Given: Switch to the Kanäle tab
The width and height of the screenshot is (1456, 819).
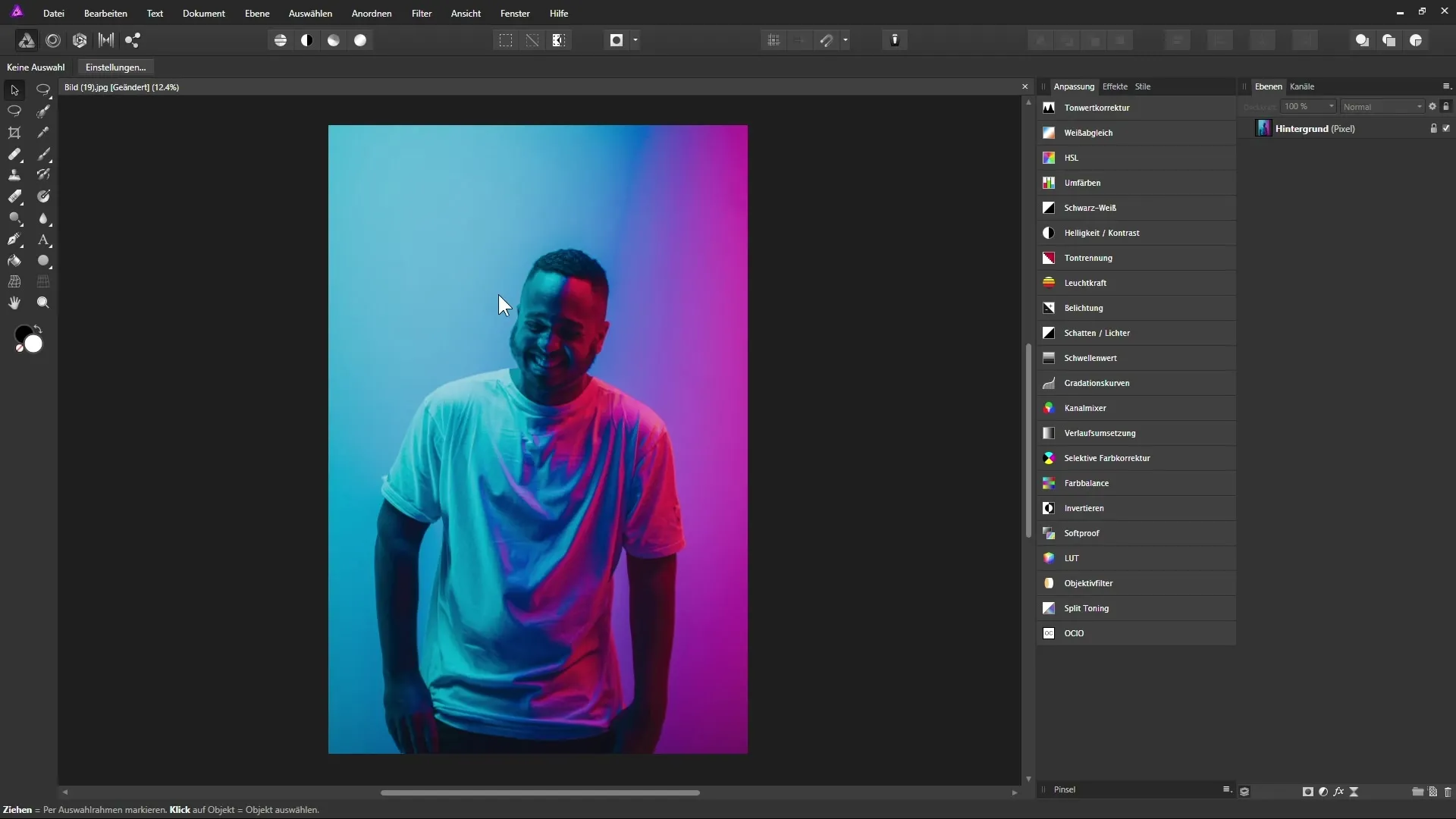Looking at the screenshot, I should coord(1302,86).
